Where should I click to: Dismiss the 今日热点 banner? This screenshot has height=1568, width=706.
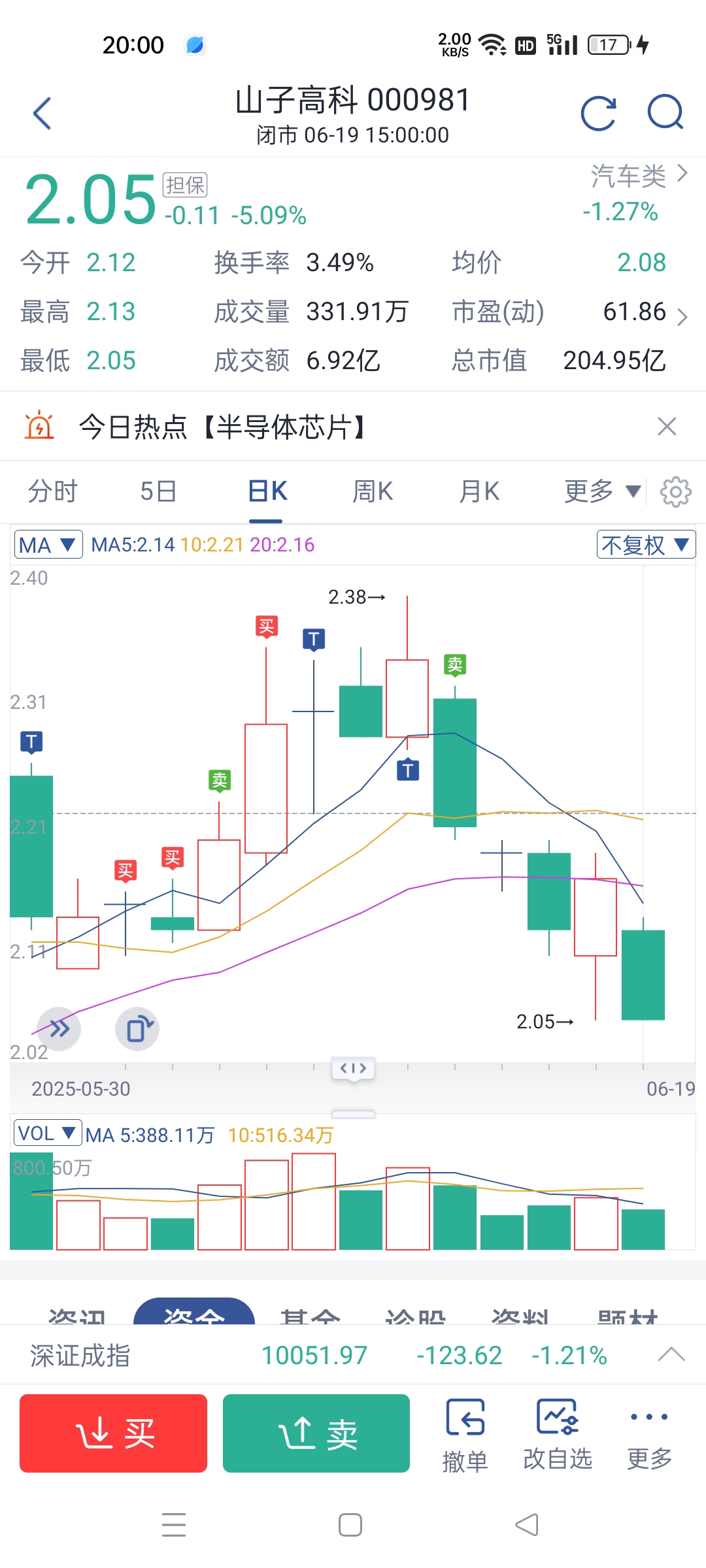667,427
